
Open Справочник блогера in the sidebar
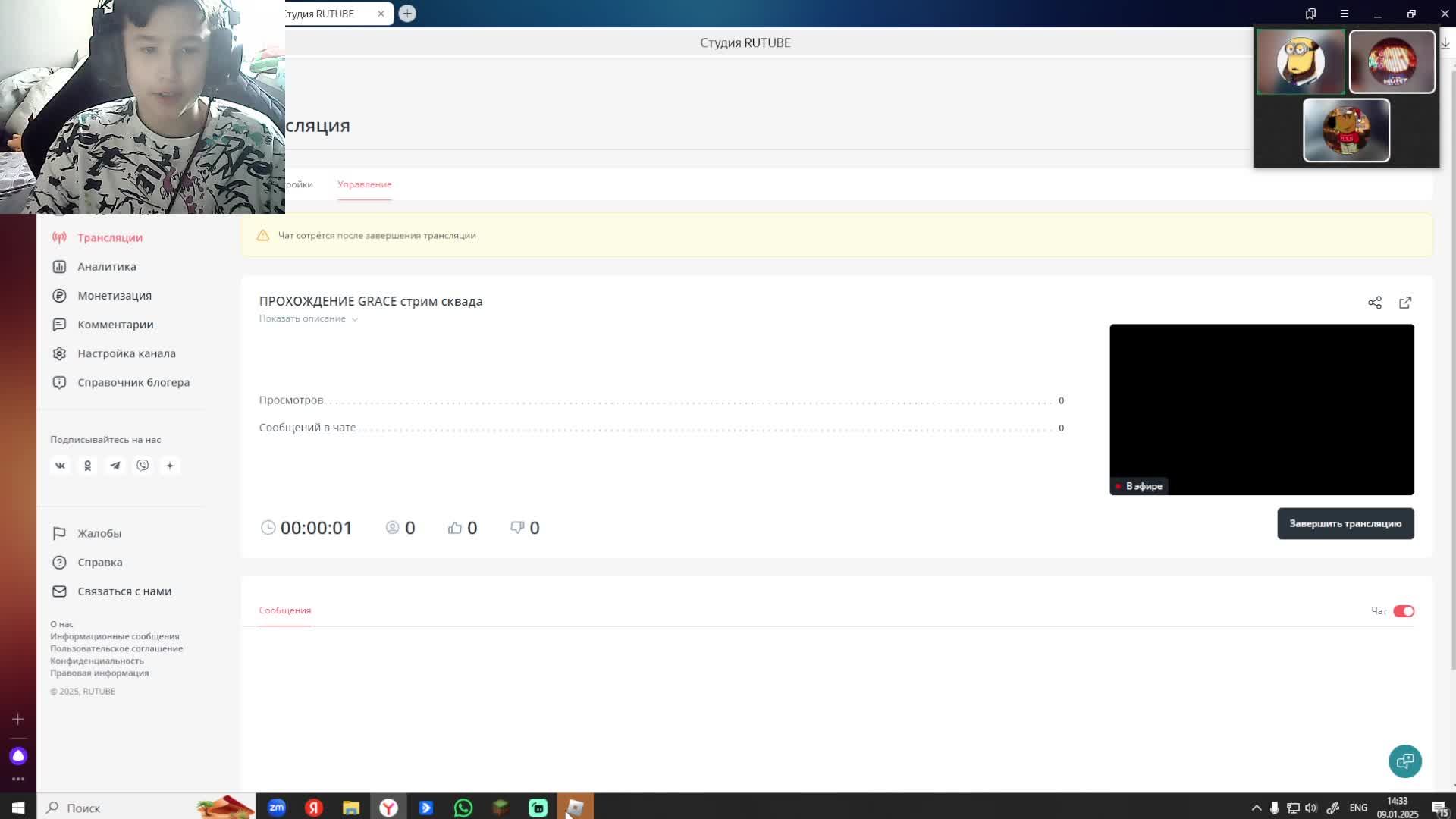121,382
